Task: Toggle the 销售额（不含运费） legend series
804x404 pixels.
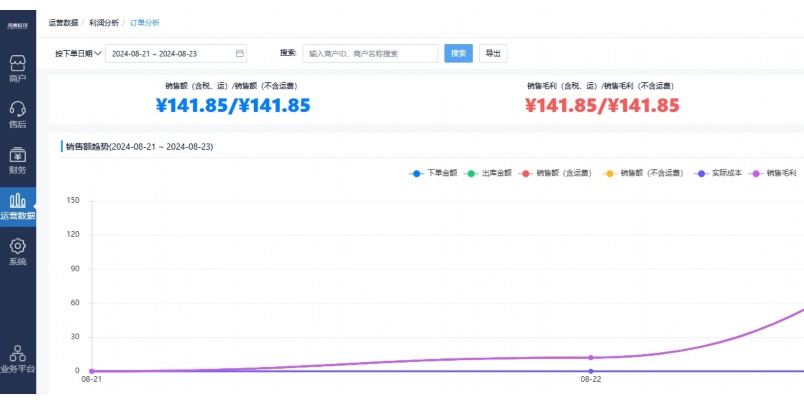Action: pos(644,173)
